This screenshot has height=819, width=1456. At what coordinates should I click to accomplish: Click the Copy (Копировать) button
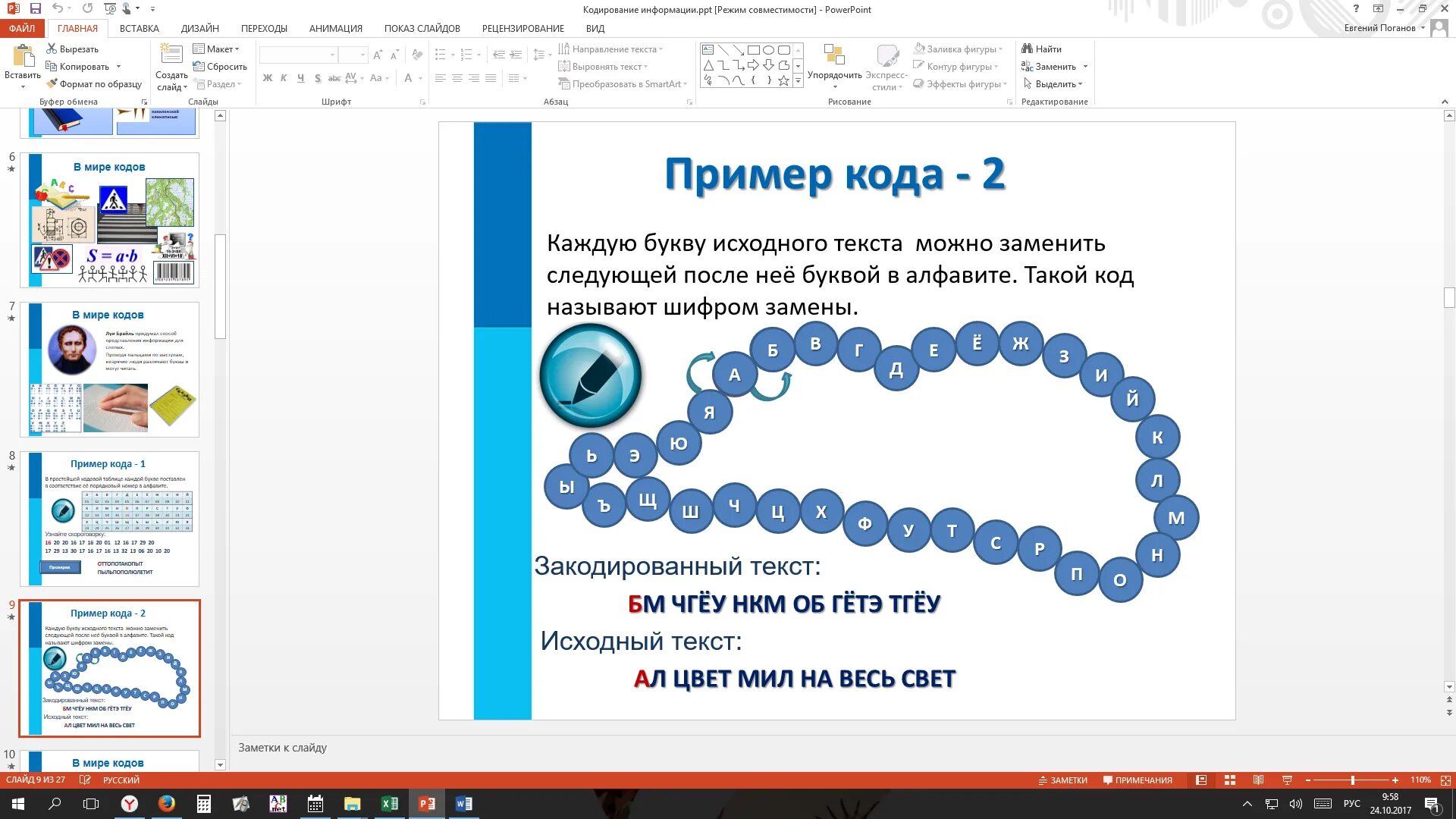78,66
